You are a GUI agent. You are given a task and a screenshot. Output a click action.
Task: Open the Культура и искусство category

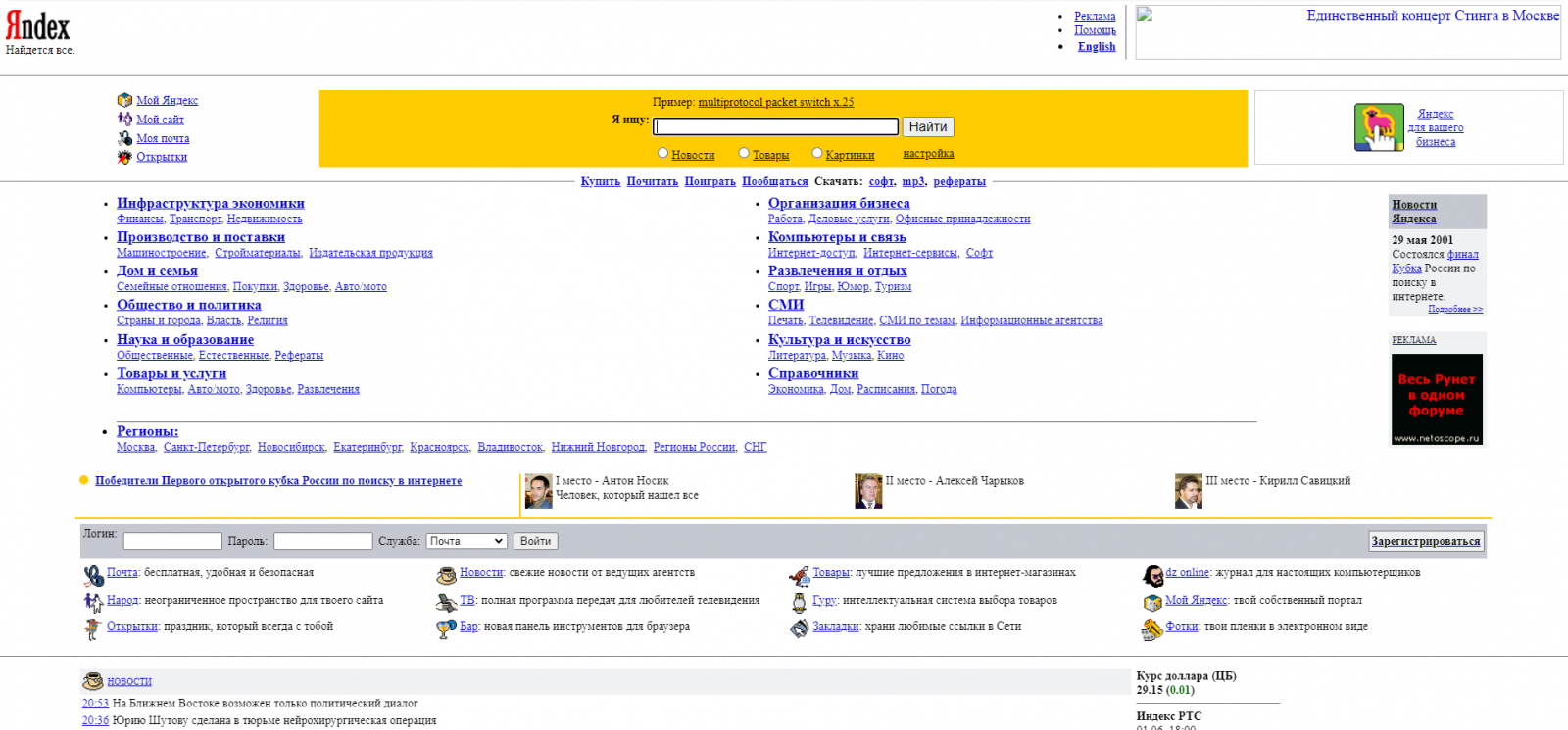[x=840, y=340]
